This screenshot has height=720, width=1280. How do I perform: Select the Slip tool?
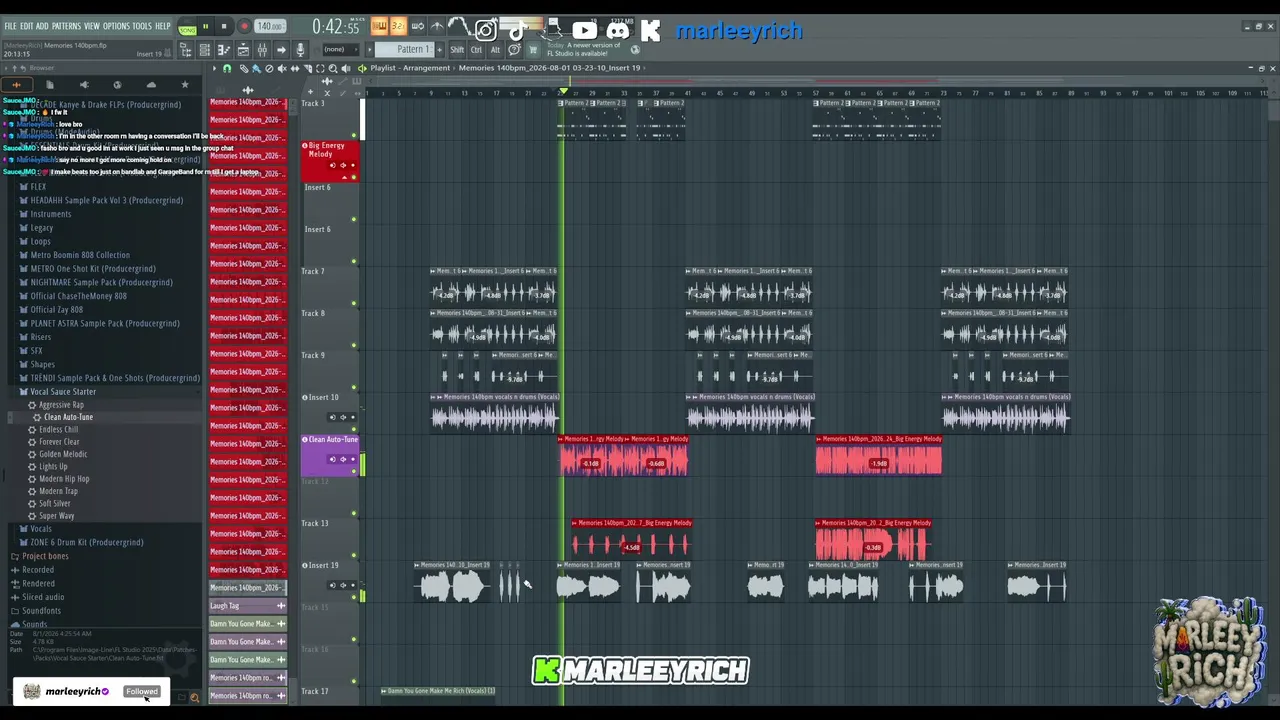[x=295, y=68]
